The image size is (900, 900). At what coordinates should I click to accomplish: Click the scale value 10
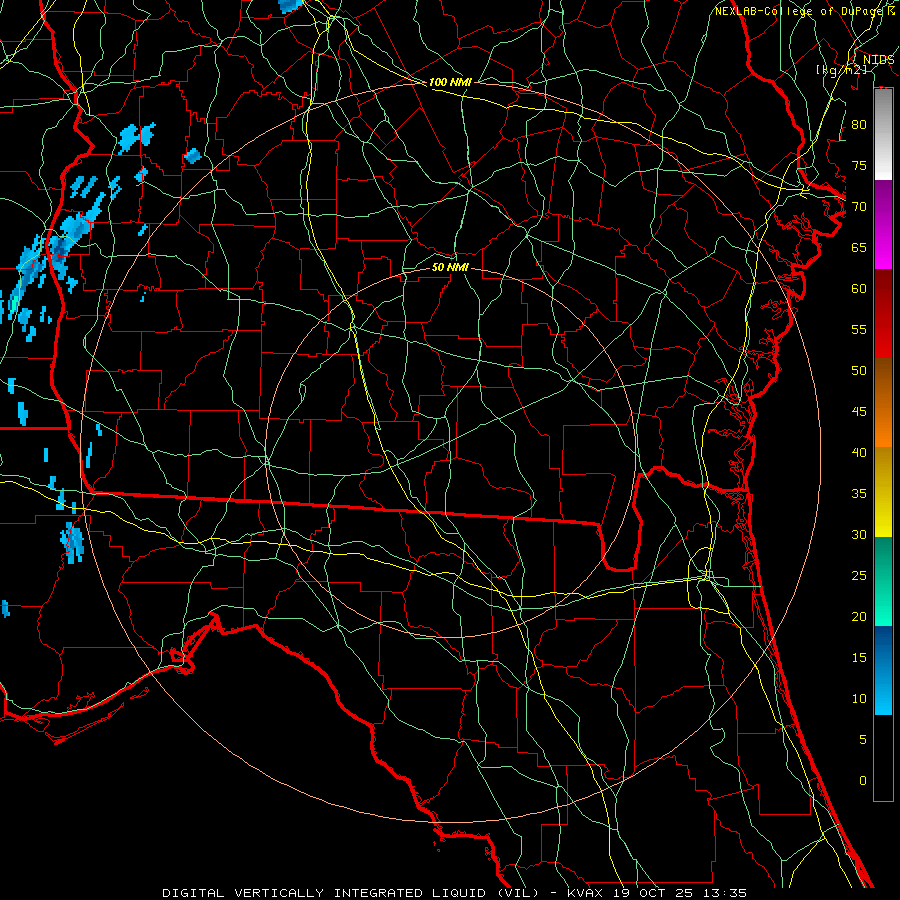coord(859,699)
